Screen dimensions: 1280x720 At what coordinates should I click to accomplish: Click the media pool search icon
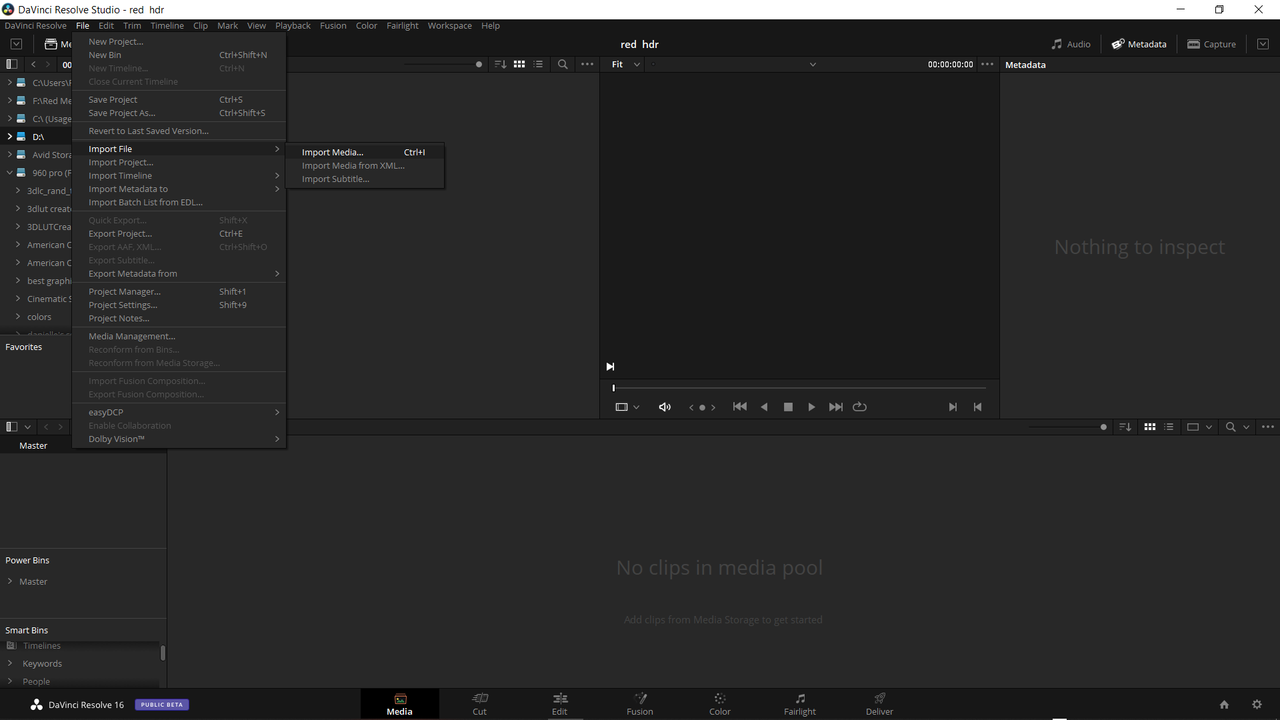point(1230,427)
